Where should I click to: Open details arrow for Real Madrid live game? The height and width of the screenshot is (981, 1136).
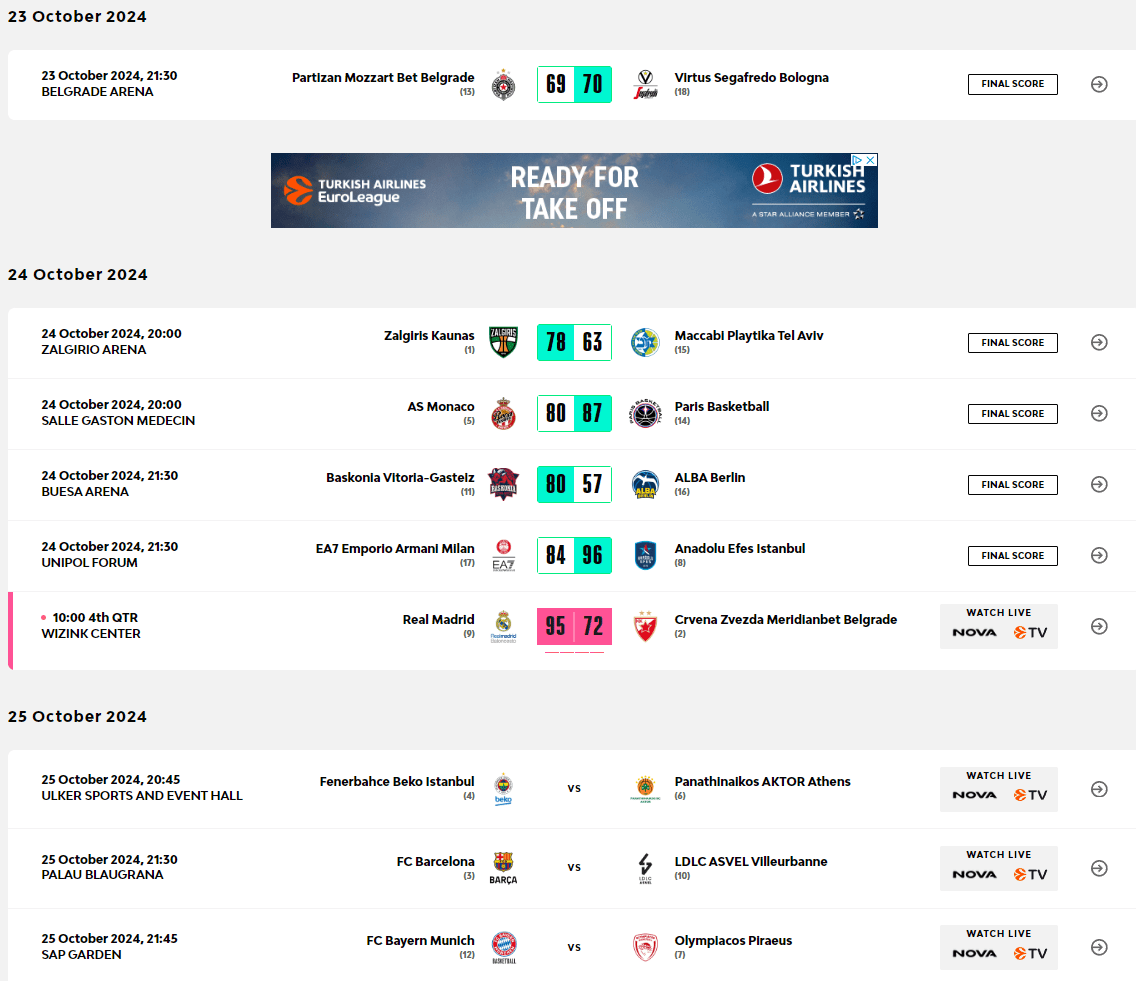click(x=1099, y=626)
